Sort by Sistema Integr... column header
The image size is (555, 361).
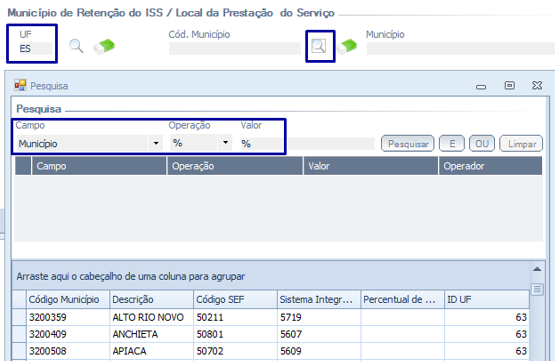(319, 299)
